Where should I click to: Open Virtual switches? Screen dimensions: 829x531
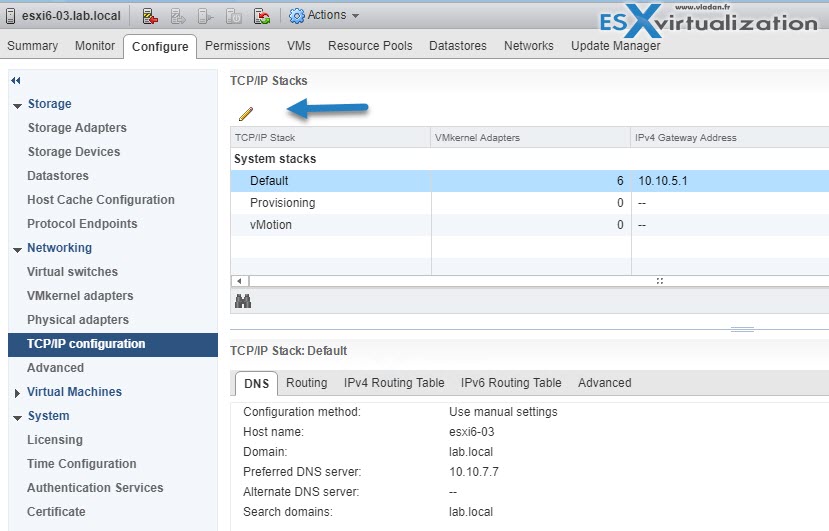tap(72, 272)
